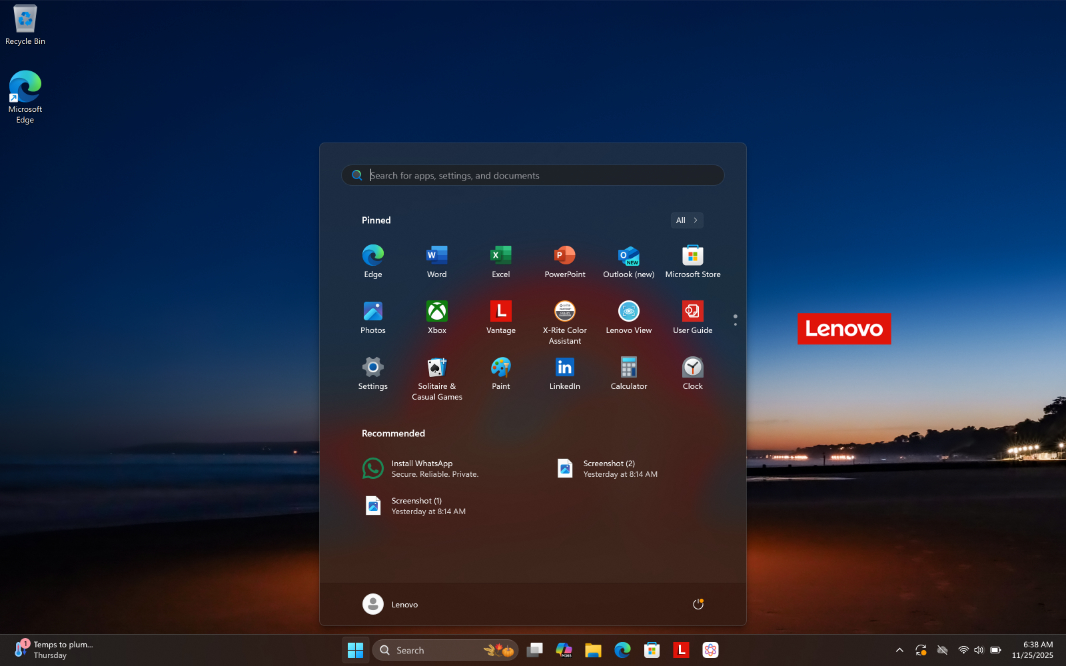The width and height of the screenshot is (1066, 666).
Task: Open File Explorer from the taskbar
Action: click(592, 650)
